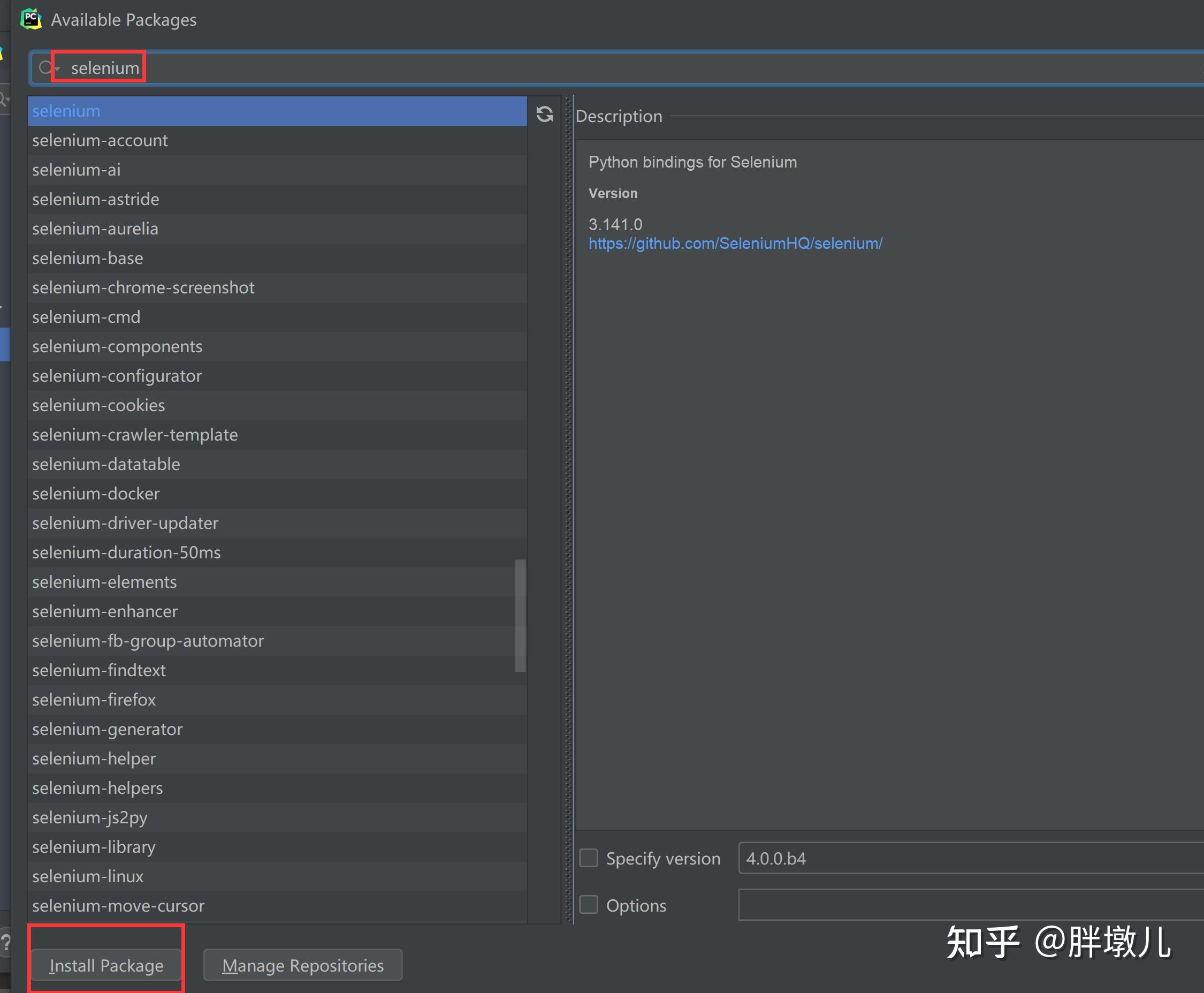1204x993 pixels.
Task: Select selenium-move-cursor entry
Action: click(x=118, y=906)
